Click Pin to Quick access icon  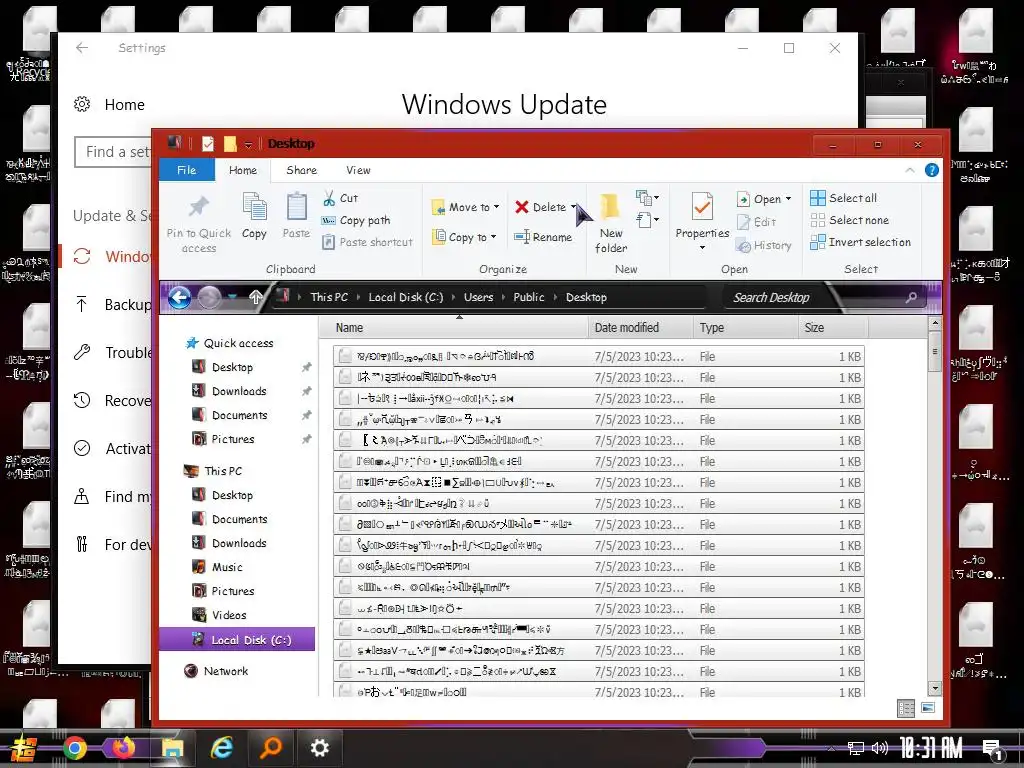pyautogui.click(x=199, y=208)
